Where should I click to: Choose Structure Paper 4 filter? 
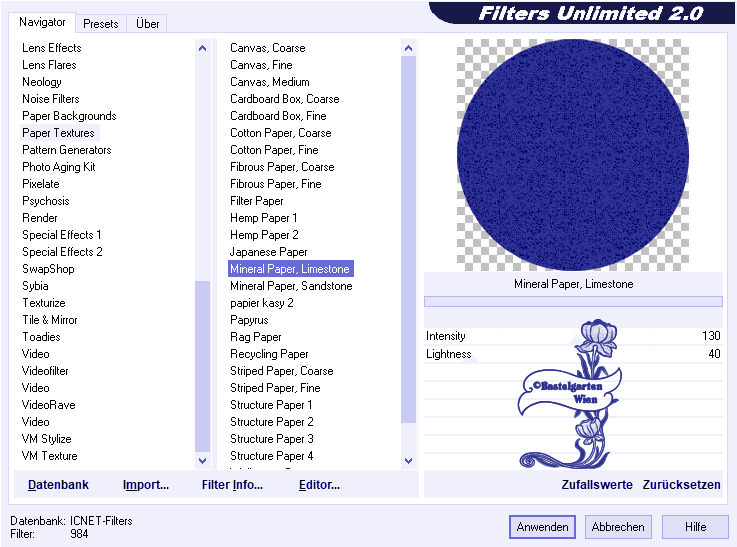(272, 455)
